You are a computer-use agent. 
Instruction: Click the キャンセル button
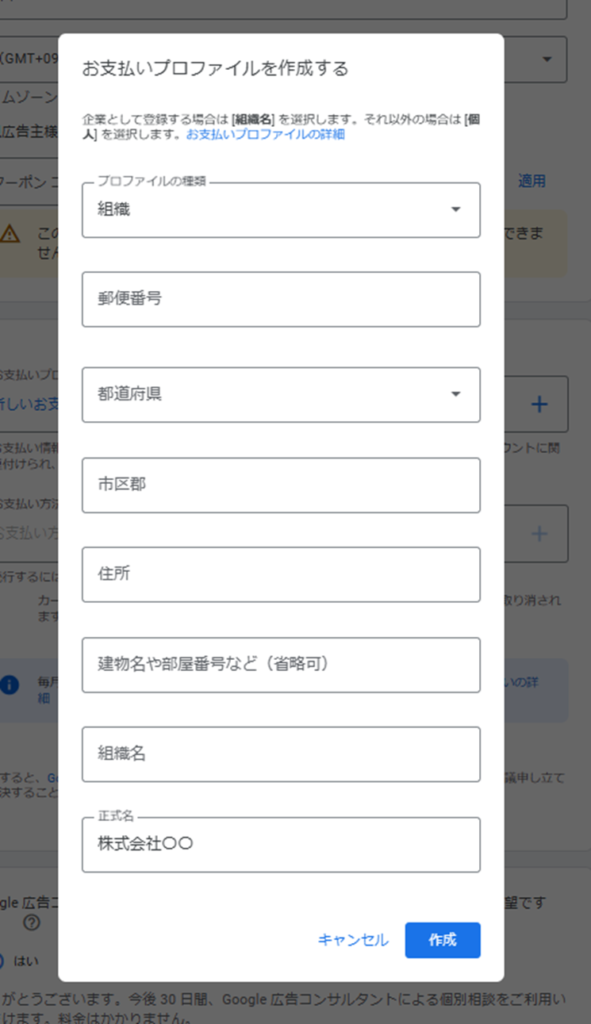click(353, 940)
